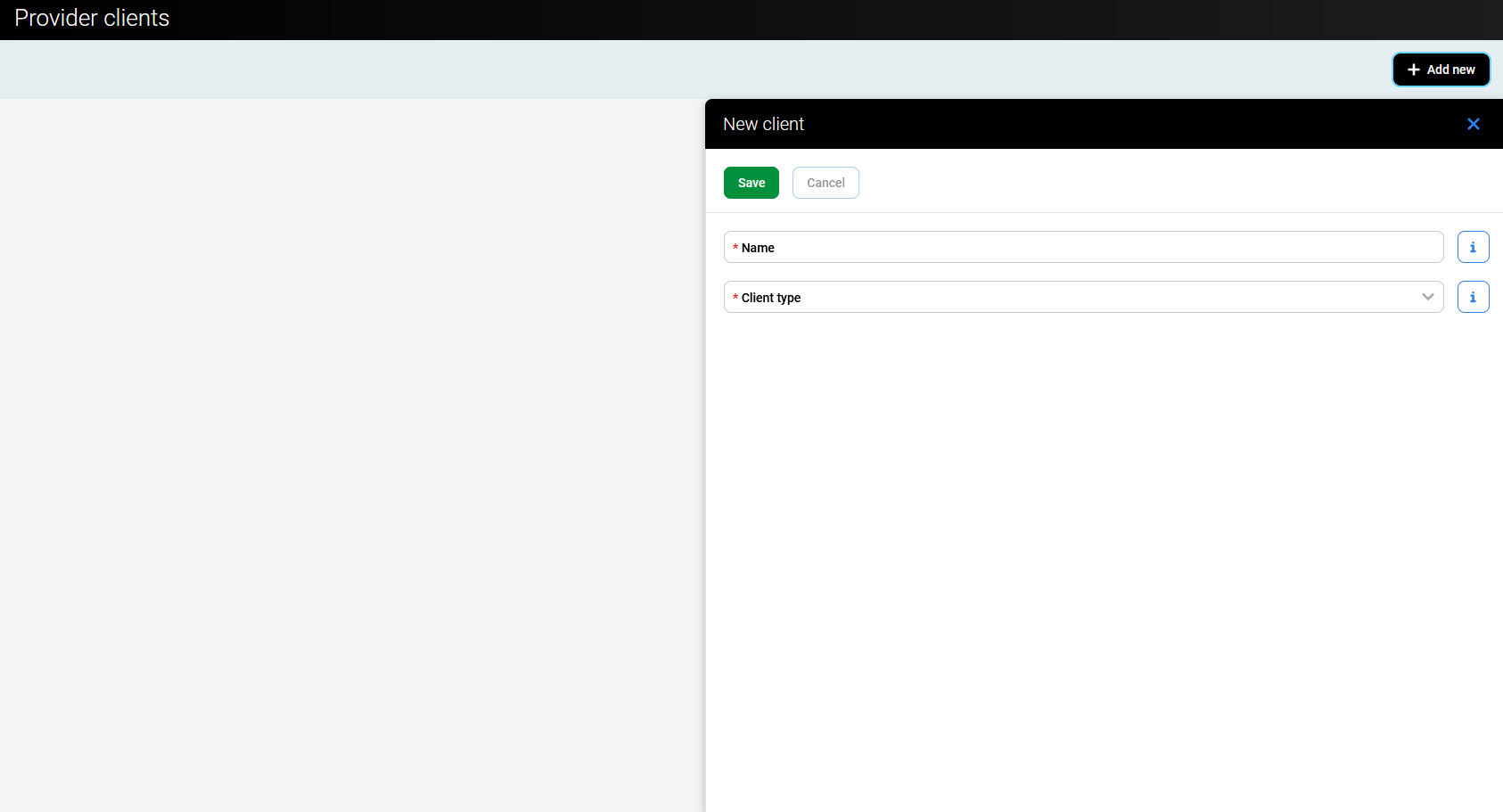The image size is (1503, 812).
Task: Click the black New client header bar
Action: [1114, 124]
